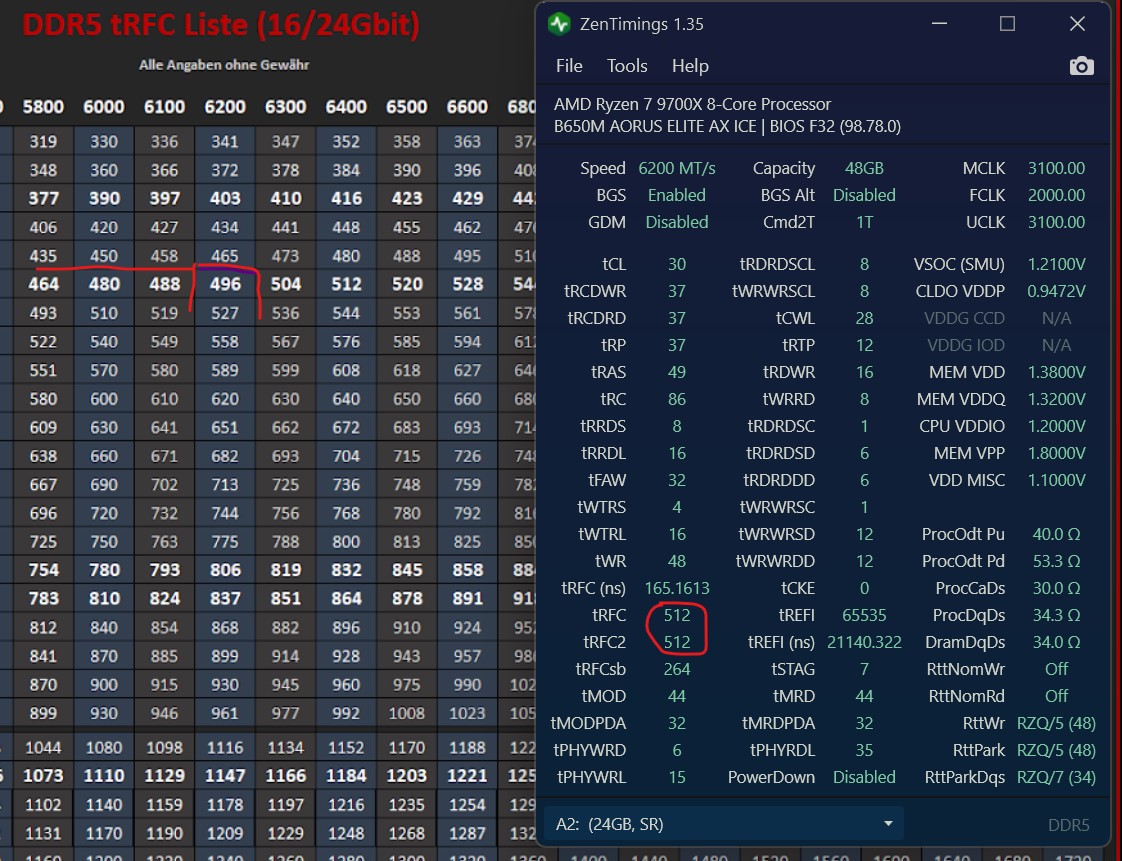The image size is (1122, 861).
Task: Click the FCLK value 2000.00
Action: (1056, 195)
